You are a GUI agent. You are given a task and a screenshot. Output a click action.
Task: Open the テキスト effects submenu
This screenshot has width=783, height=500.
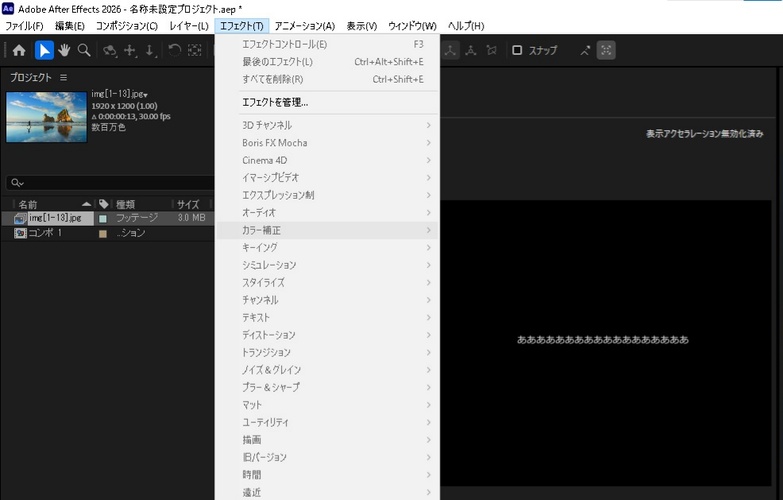click(x=327, y=318)
